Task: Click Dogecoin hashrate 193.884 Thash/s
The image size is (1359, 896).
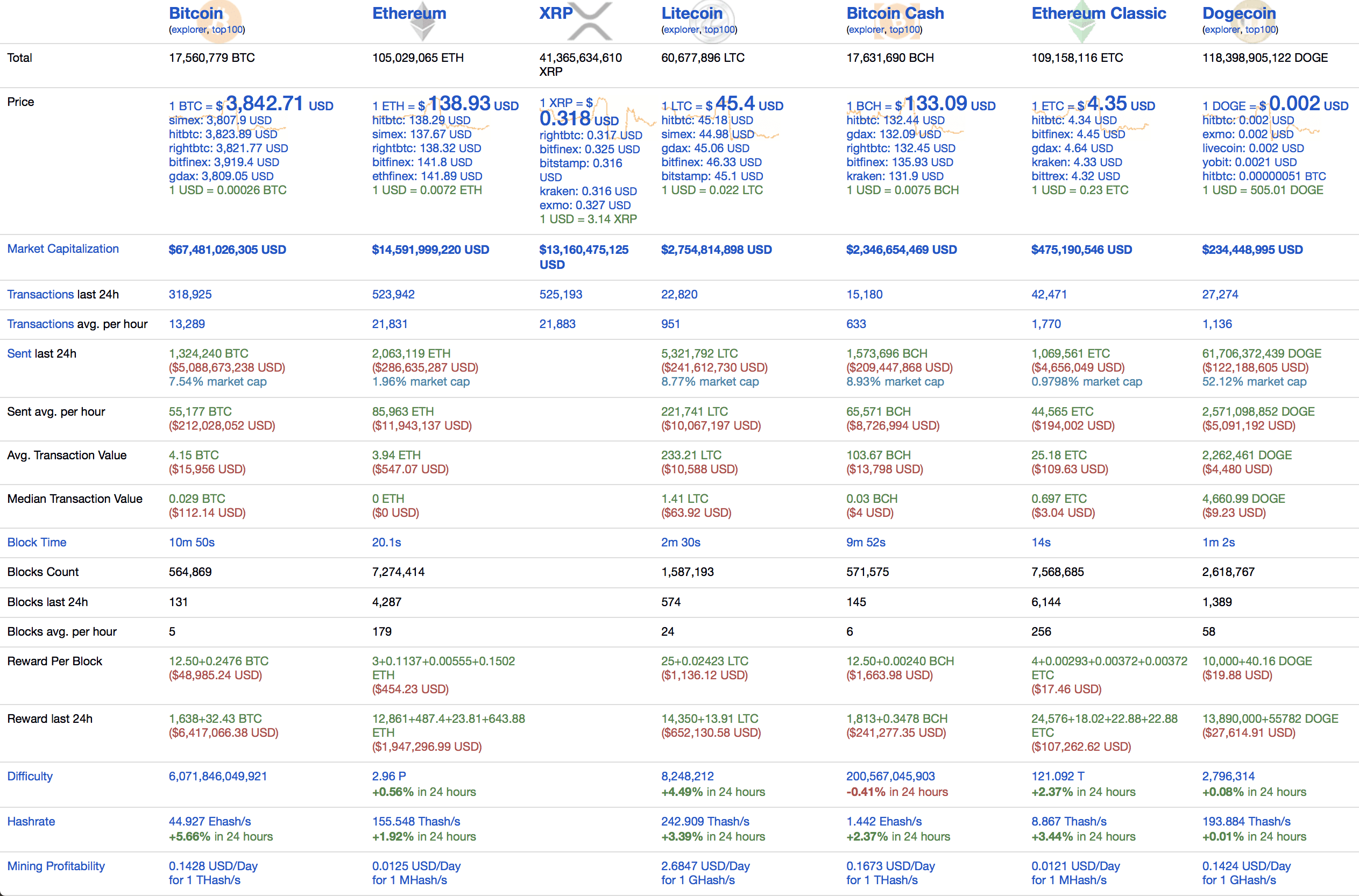Action: [x=1247, y=822]
